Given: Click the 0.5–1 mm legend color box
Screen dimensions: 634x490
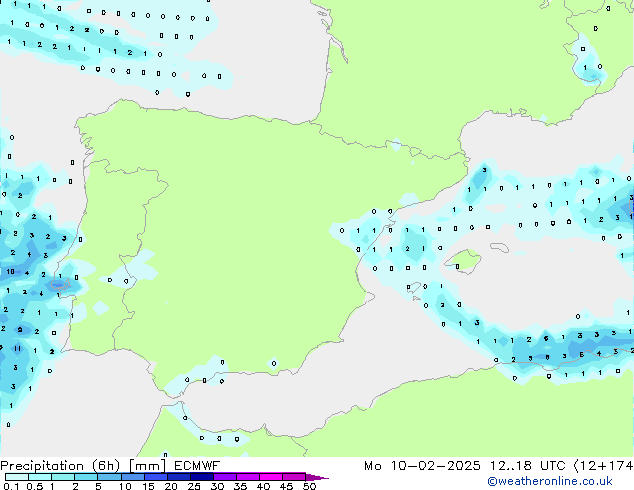Looking at the screenshot, I should click(x=40, y=477).
